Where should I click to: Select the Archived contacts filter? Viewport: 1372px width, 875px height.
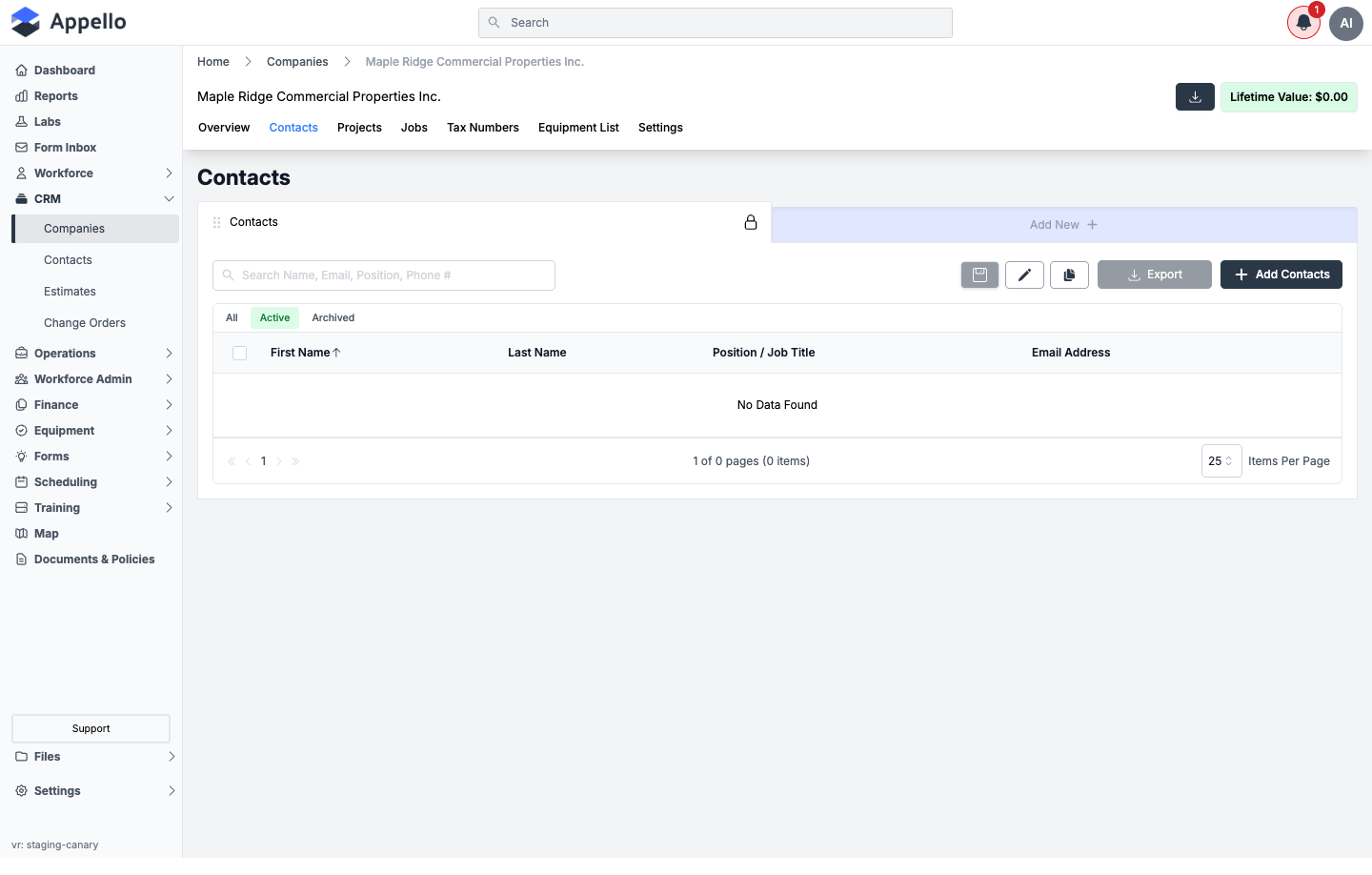[333, 318]
